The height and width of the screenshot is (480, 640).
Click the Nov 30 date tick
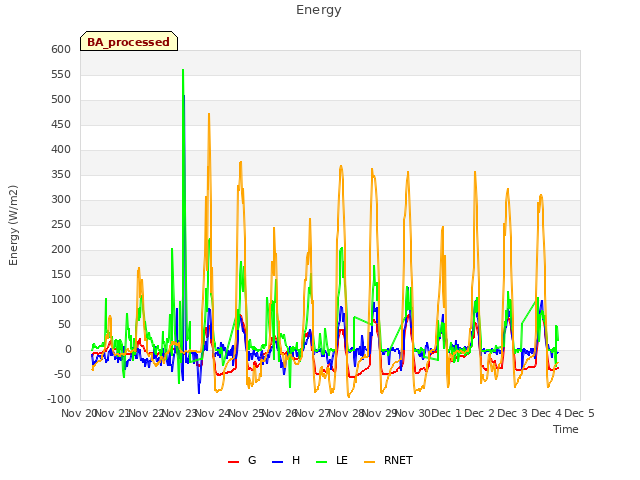(413, 413)
